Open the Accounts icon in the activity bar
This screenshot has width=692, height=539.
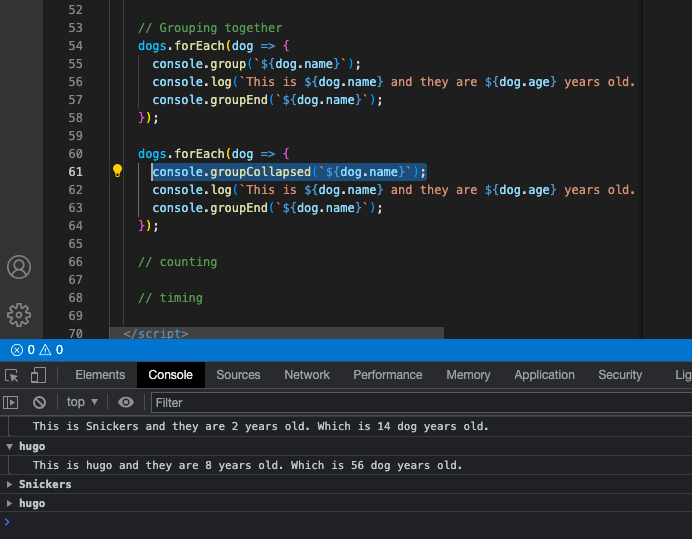point(19,267)
